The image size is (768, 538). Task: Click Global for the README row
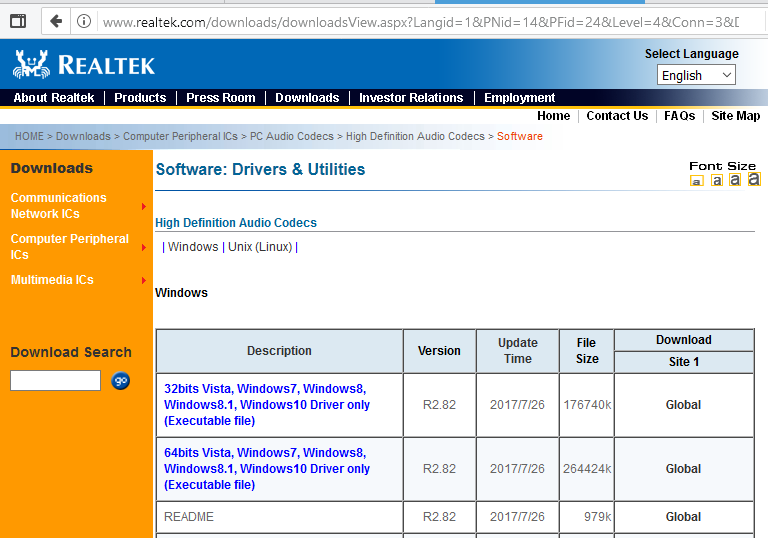(683, 516)
